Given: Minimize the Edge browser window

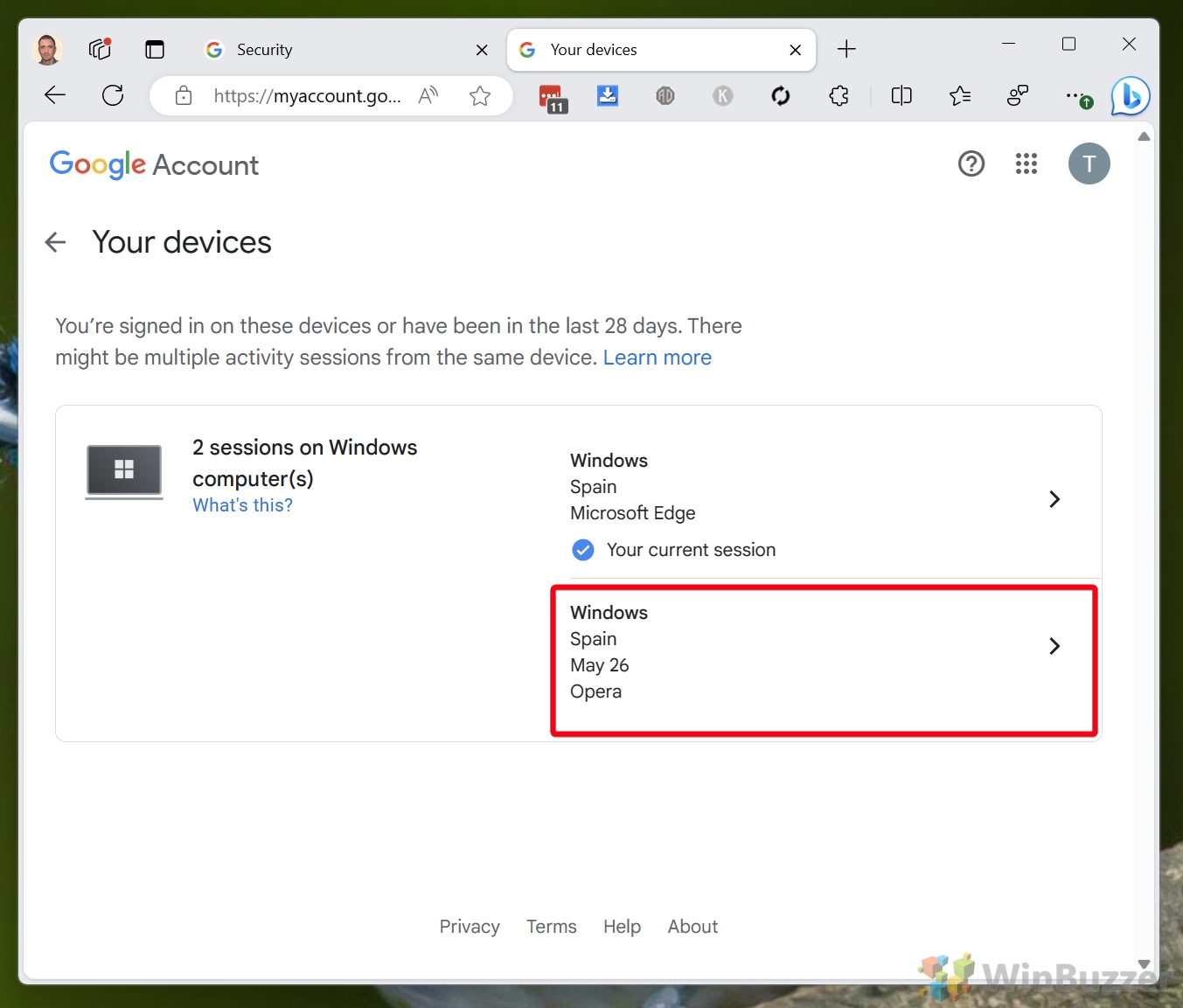Looking at the screenshot, I should click(x=1009, y=44).
